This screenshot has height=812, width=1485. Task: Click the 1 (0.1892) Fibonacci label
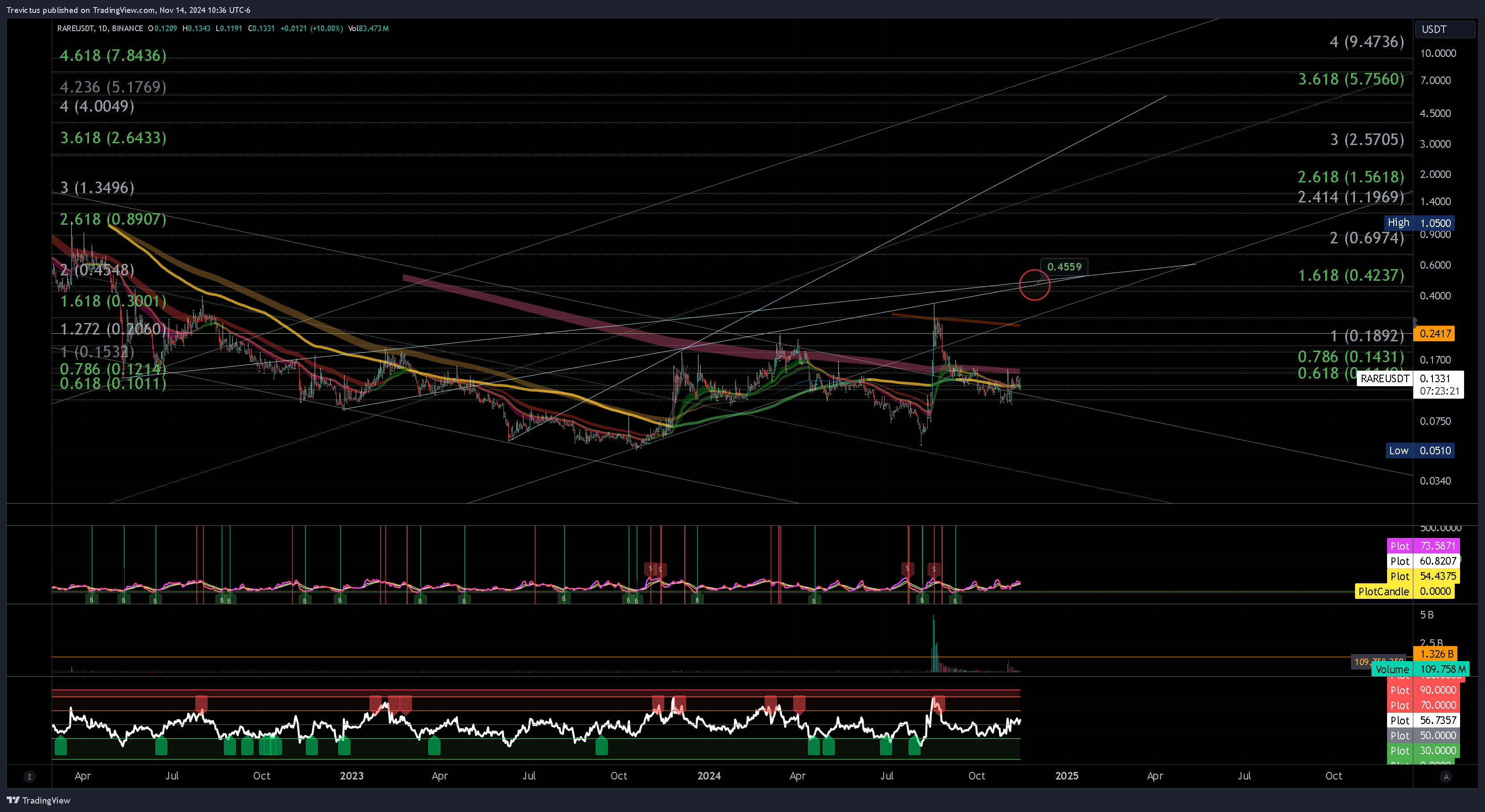tap(1367, 335)
